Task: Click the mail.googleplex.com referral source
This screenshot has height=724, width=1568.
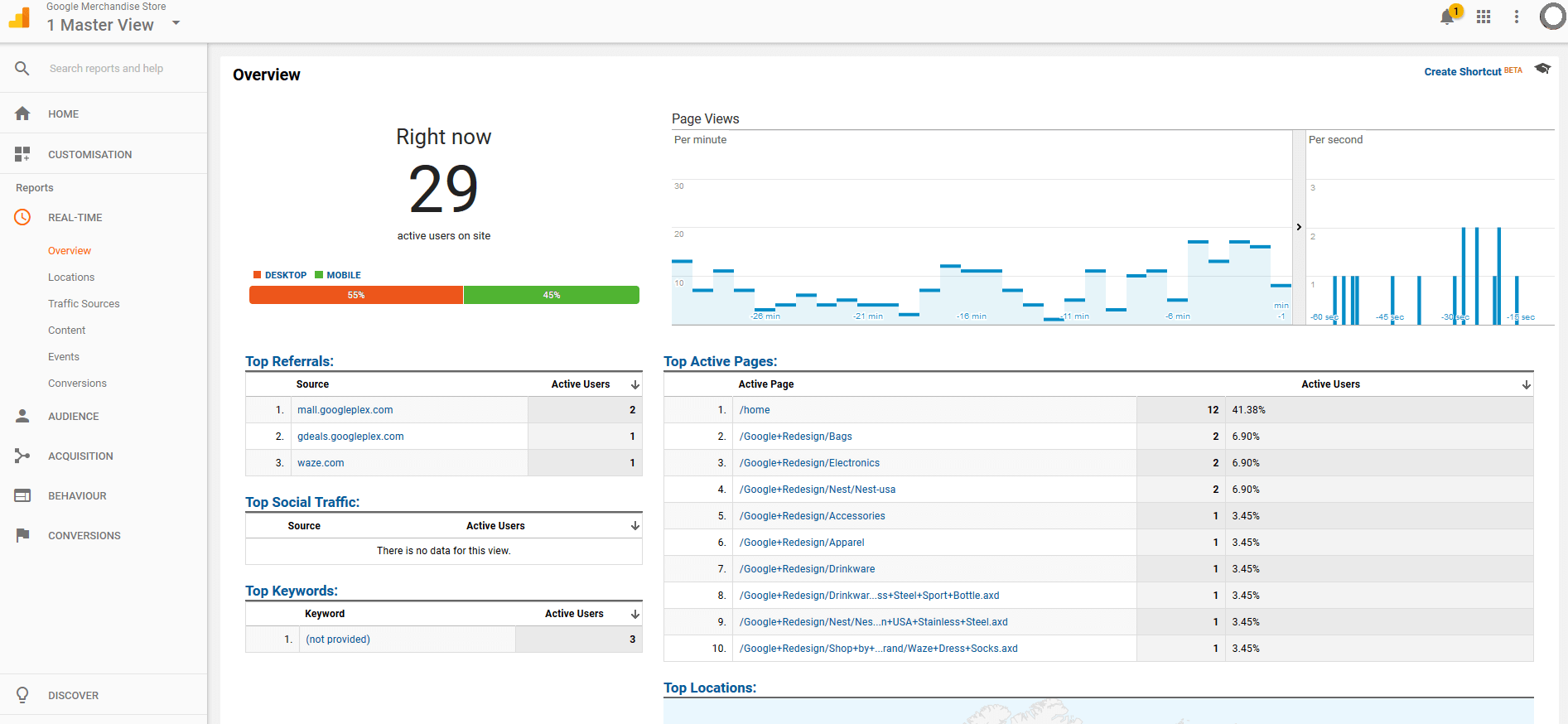Action: coord(345,410)
